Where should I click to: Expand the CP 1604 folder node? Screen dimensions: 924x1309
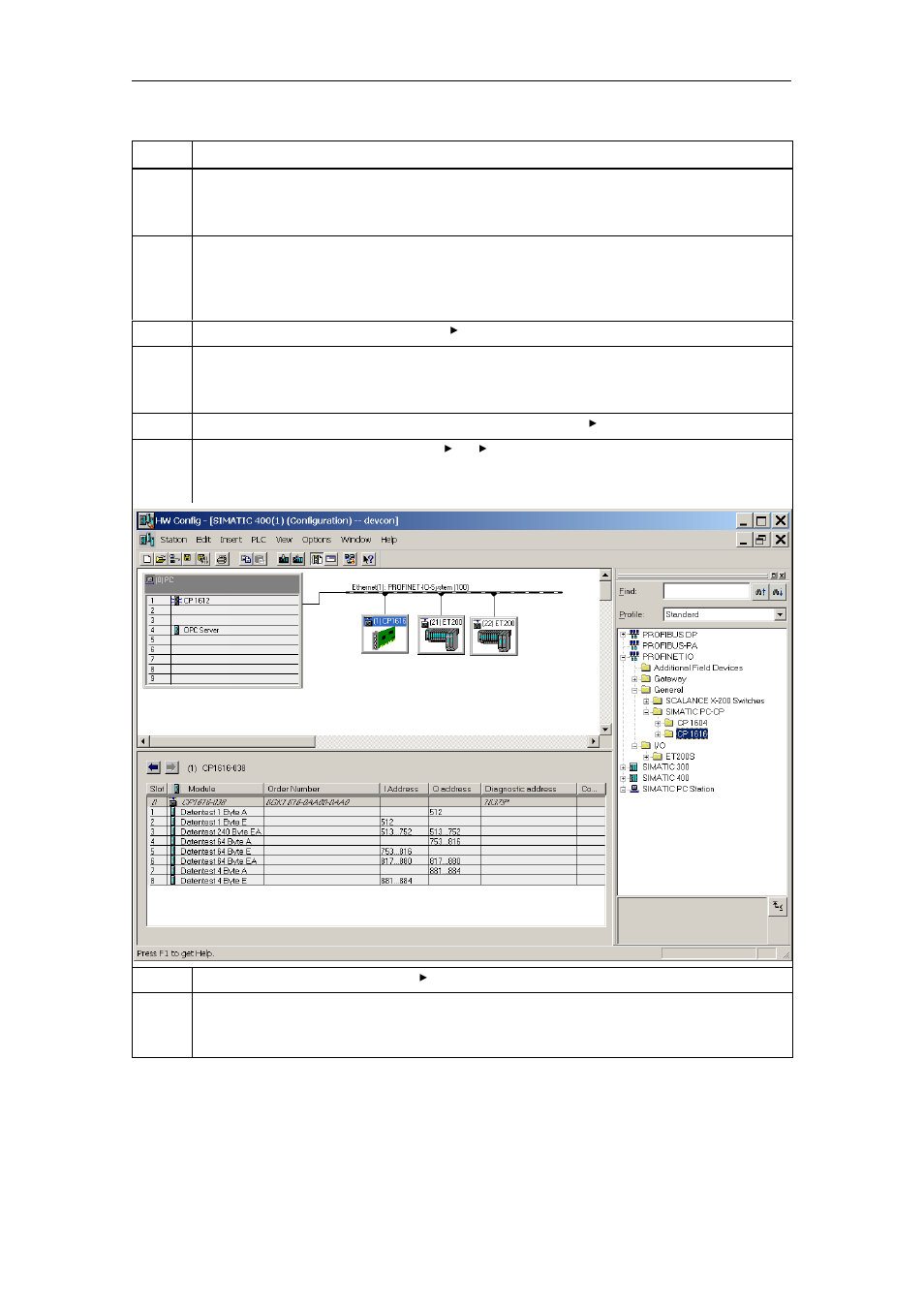click(x=658, y=723)
